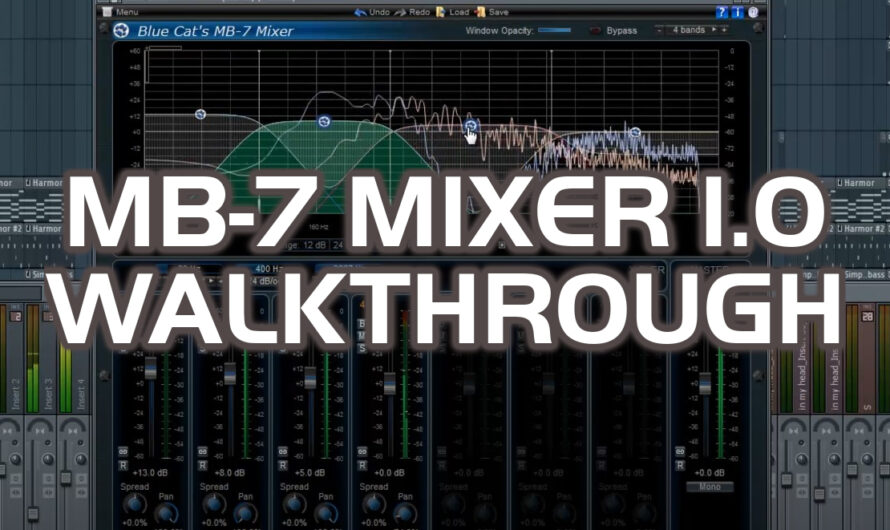Viewport: 890px width, 530px height.
Task: Click the Window Opacity slider
Action: [x=554, y=30]
